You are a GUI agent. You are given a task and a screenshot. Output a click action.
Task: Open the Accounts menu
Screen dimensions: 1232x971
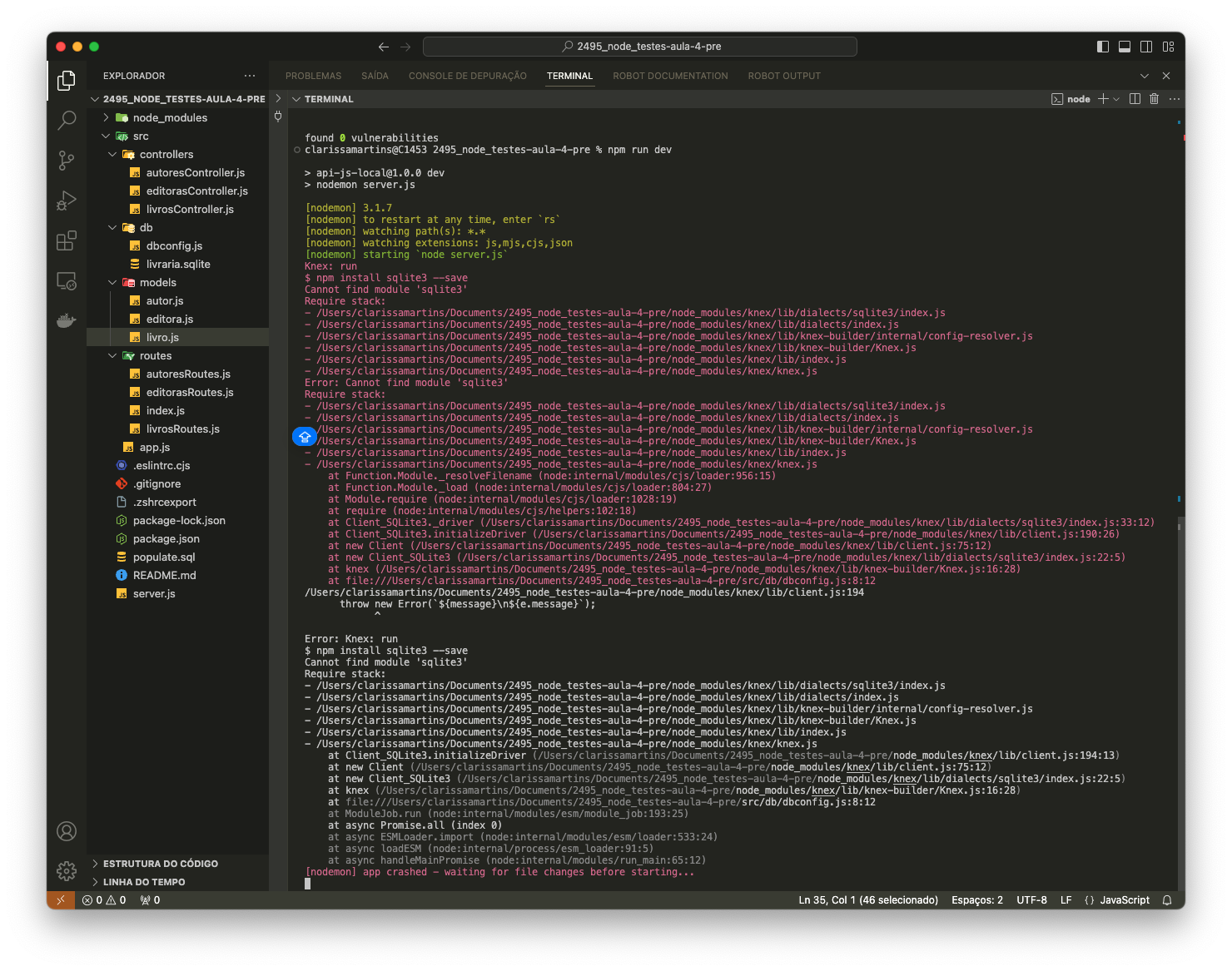(x=67, y=831)
